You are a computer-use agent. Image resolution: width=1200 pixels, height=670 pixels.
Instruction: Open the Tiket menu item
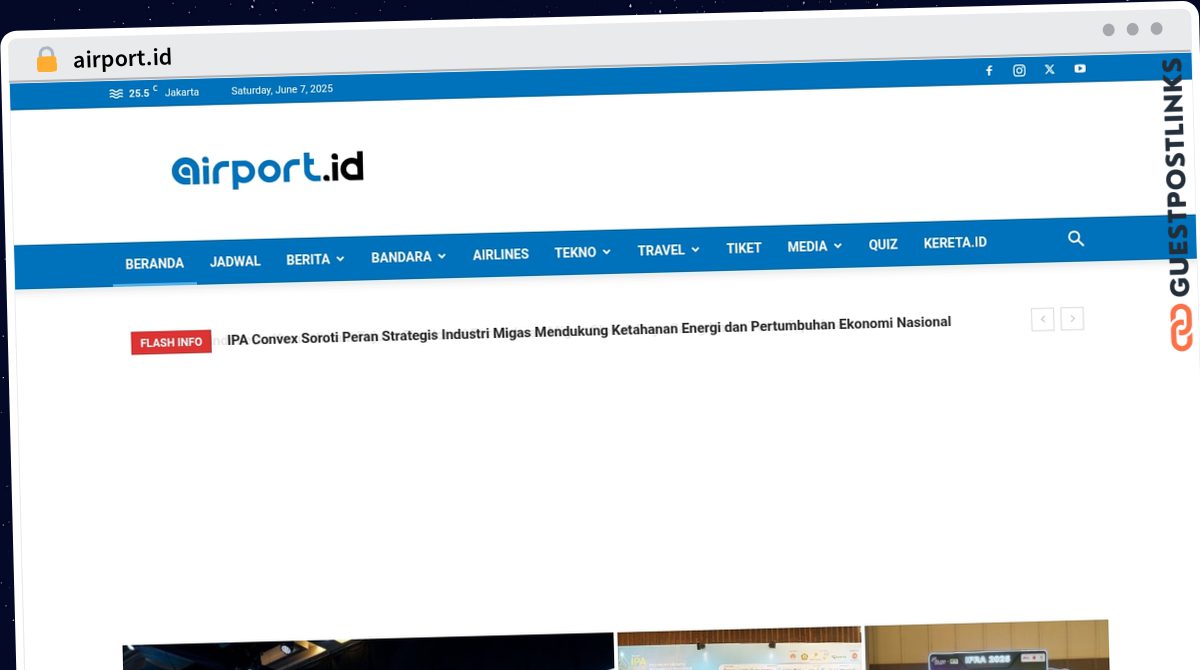click(x=744, y=248)
